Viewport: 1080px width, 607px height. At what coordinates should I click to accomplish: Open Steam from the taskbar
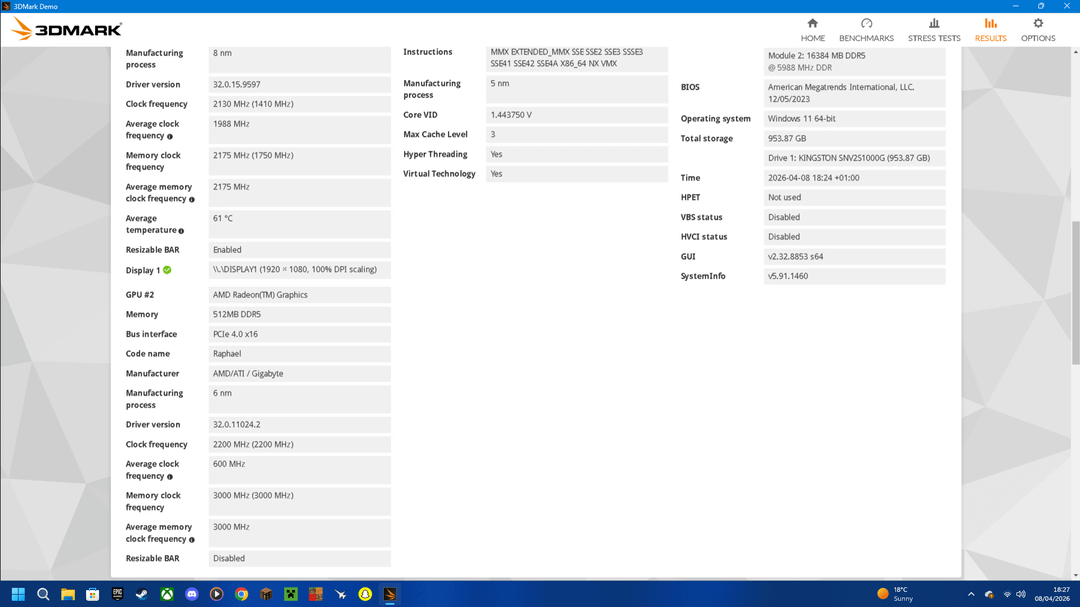tap(142, 594)
